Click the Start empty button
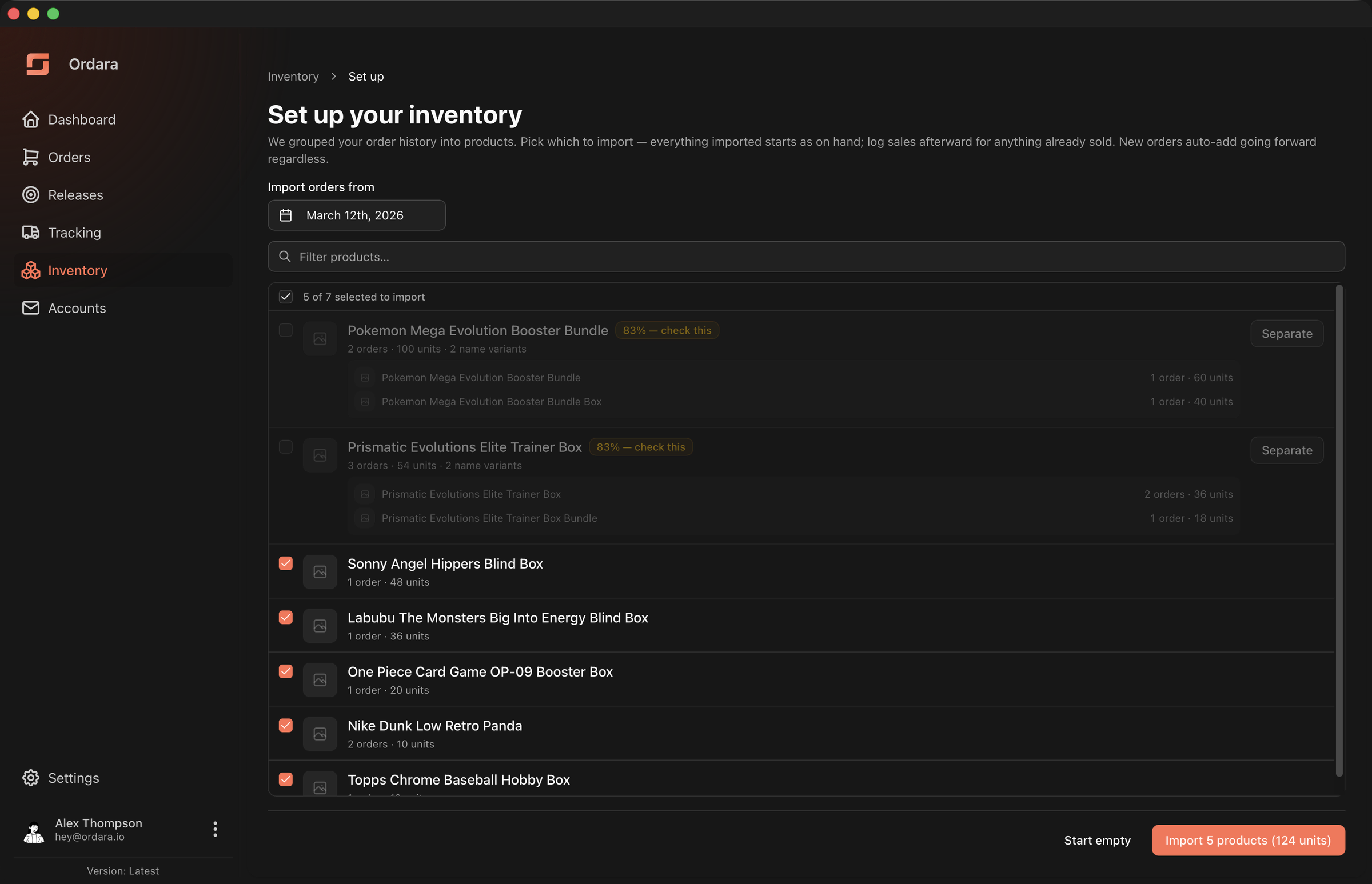 point(1097,840)
